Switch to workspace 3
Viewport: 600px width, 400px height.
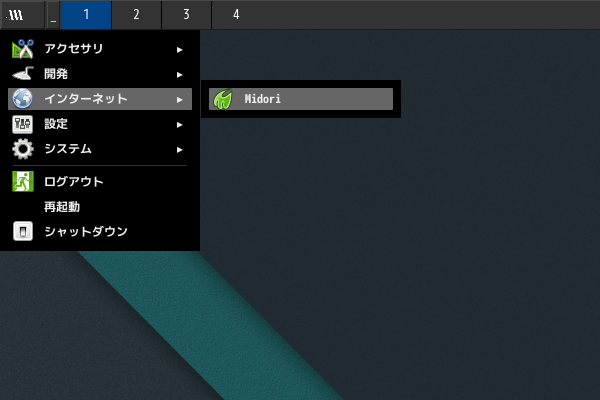coord(186,15)
